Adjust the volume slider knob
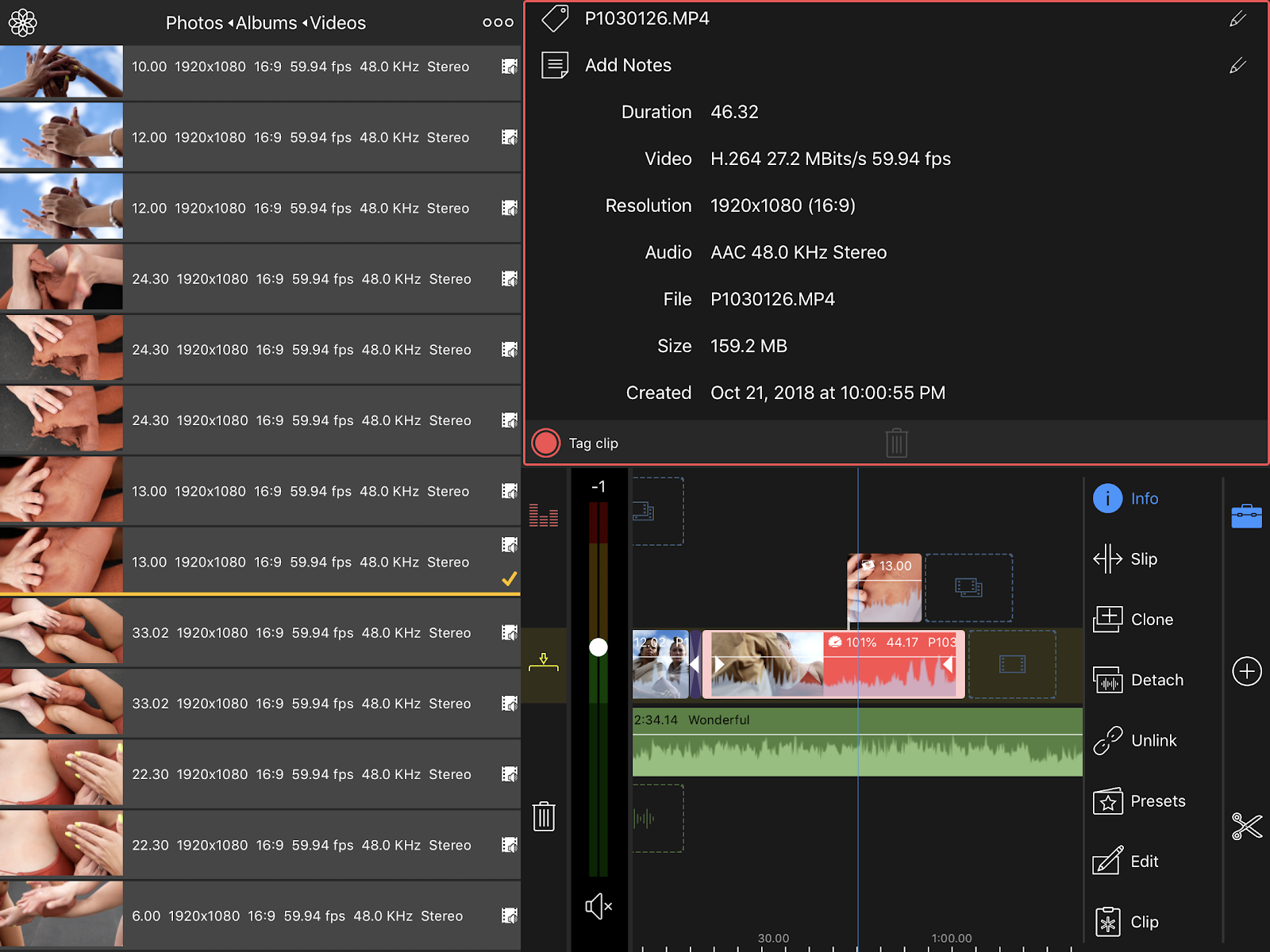The image size is (1270, 952). [x=598, y=647]
